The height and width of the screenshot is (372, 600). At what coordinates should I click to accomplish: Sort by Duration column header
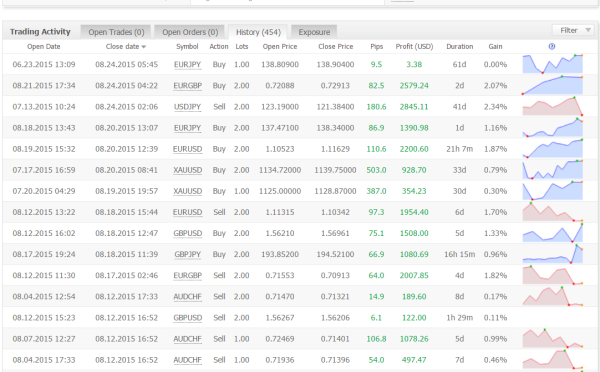point(460,47)
